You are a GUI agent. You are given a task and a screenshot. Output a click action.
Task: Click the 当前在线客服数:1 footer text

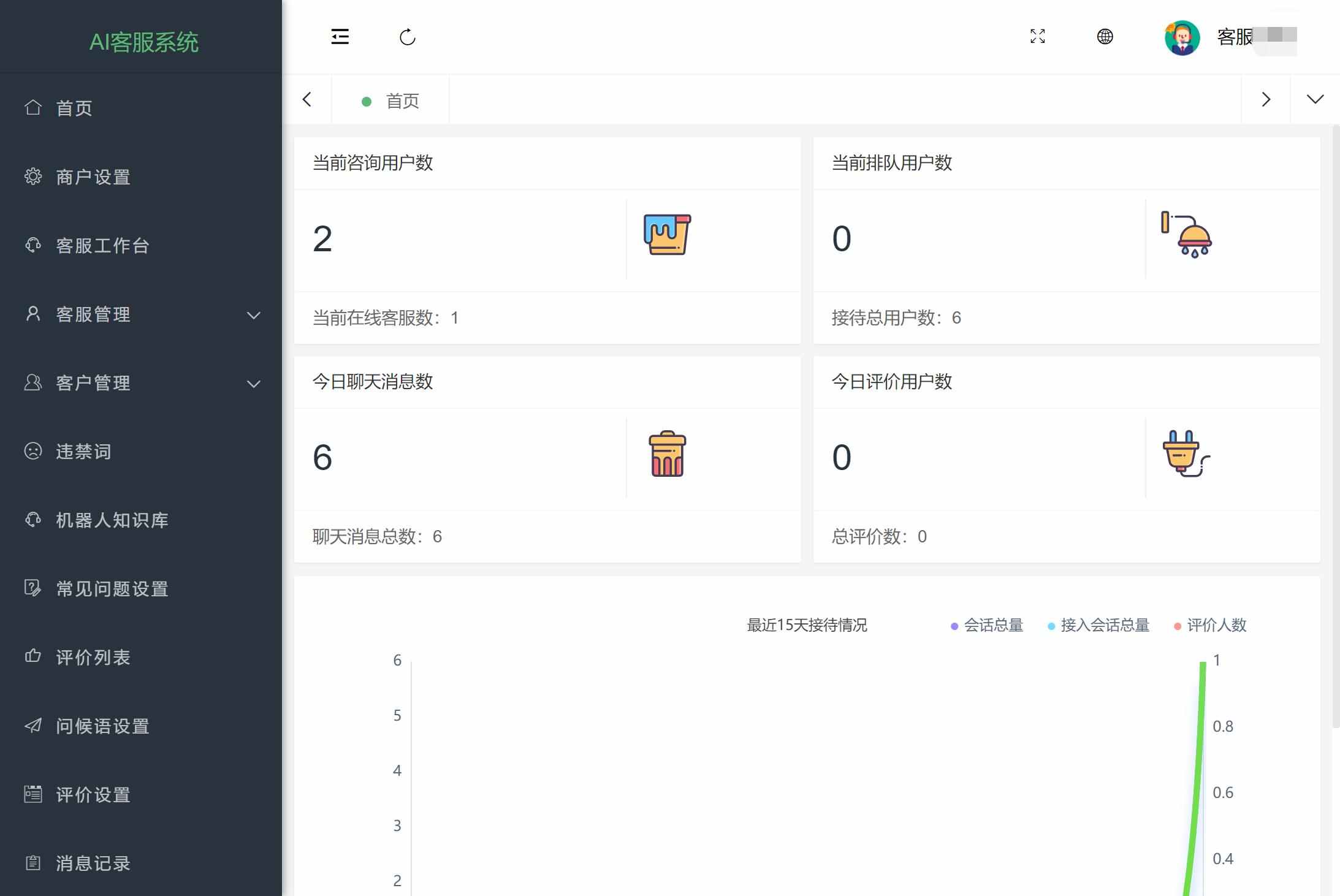[x=386, y=318]
